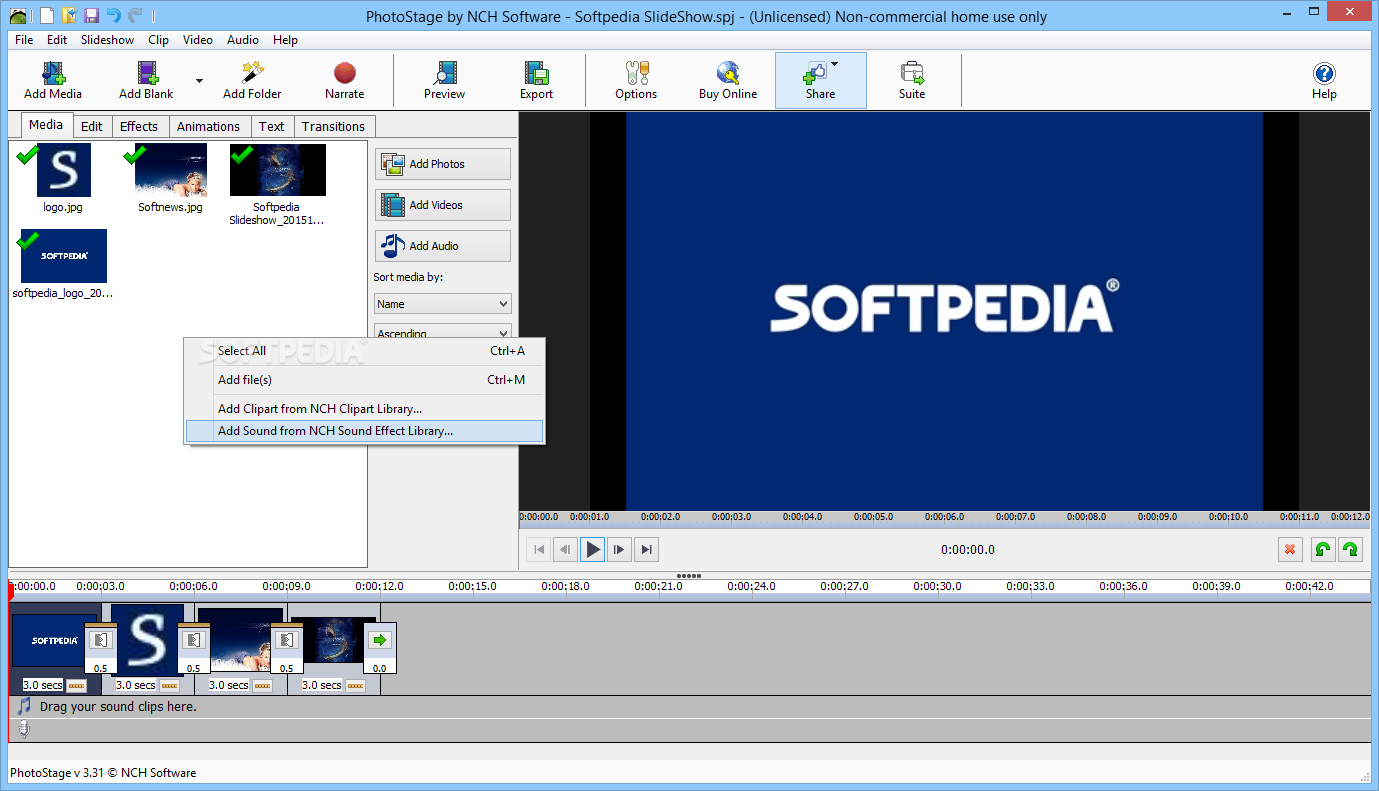Image resolution: width=1379 pixels, height=791 pixels.
Task: Click the Buy Online icon
Action: point(727,73)
